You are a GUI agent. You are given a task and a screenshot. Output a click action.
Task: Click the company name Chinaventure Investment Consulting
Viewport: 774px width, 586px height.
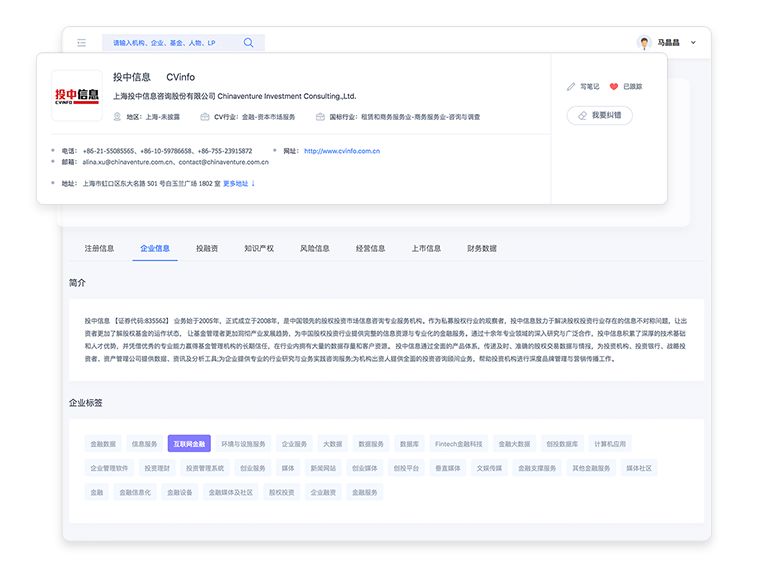pyautogui.click(x=287, y=96)
